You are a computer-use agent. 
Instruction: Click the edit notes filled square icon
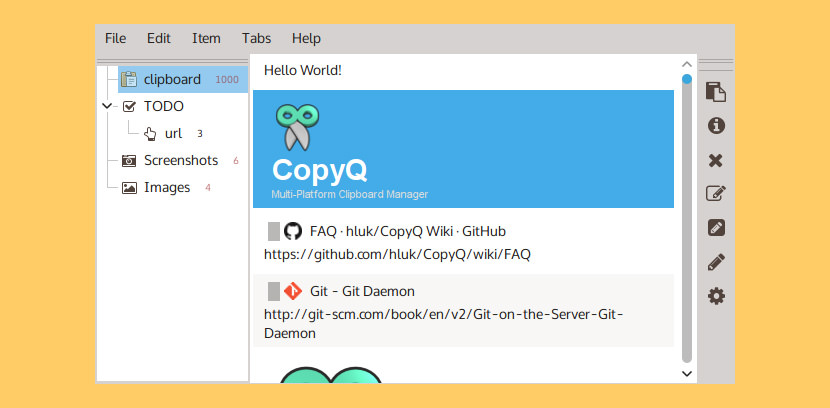coord(715,228)
